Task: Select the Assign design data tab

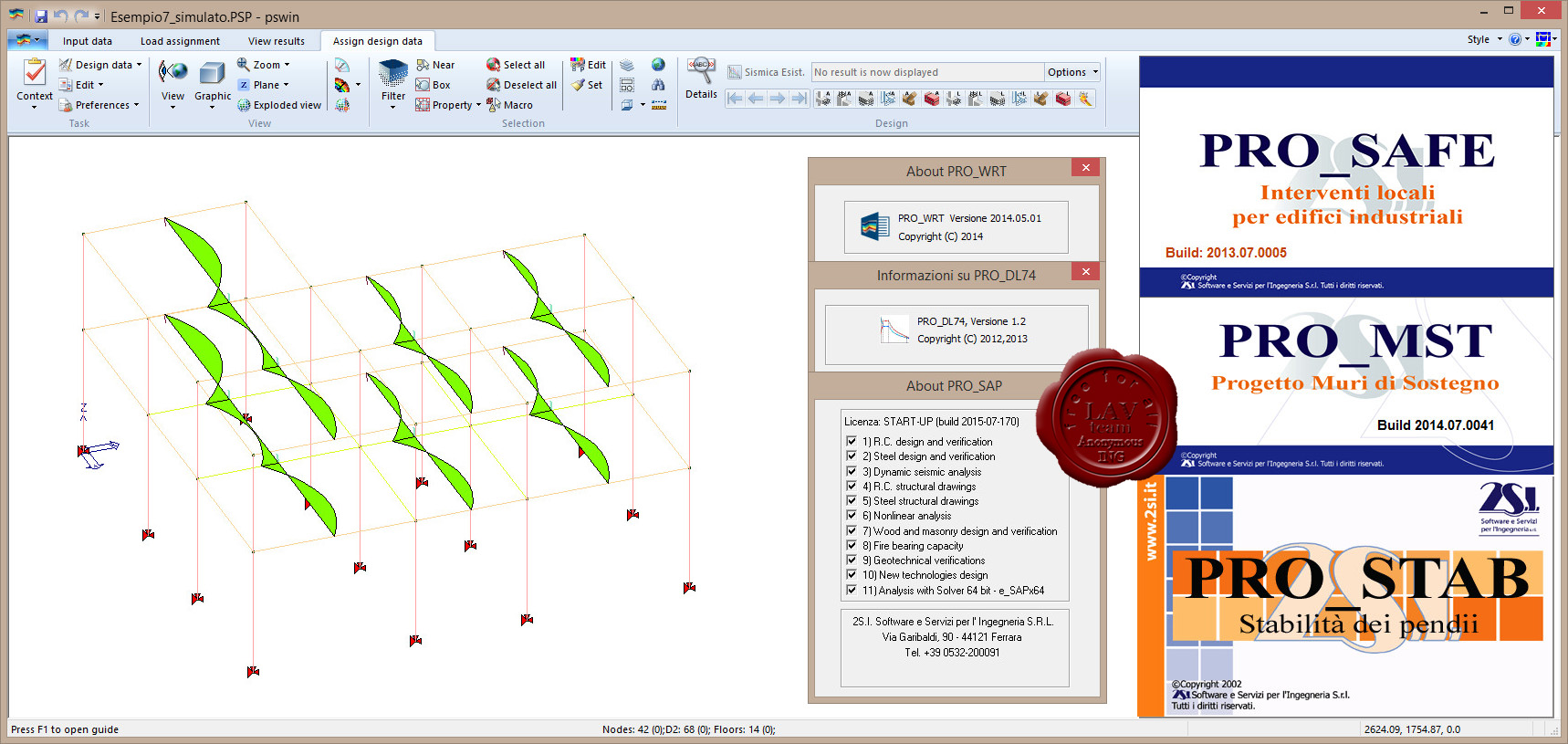Action: click(x=378, y=41)
